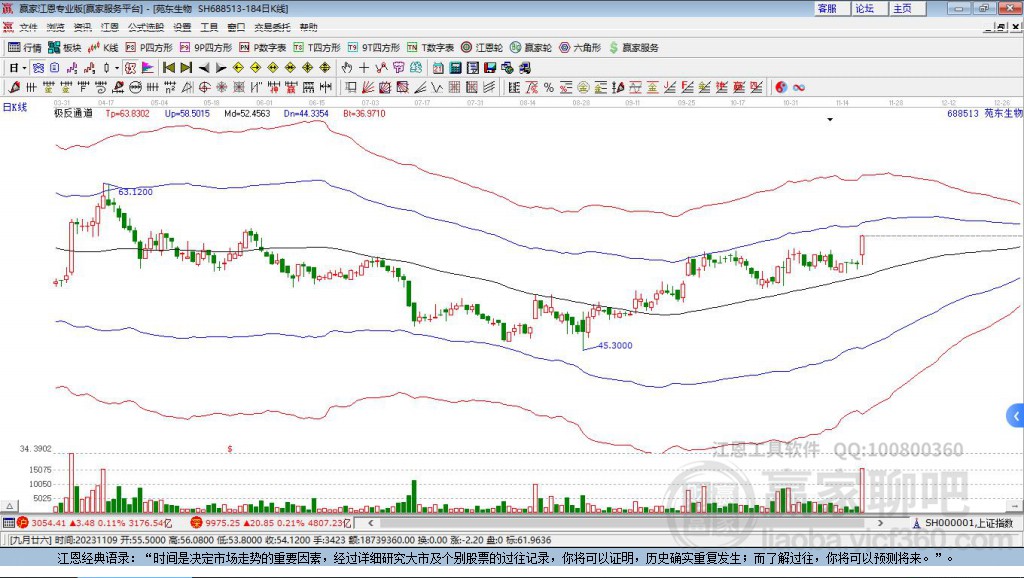Click the Shanghai index 3054.41 status entry
The height and width of the screenshot is (578, 1024).
point(95,523)
